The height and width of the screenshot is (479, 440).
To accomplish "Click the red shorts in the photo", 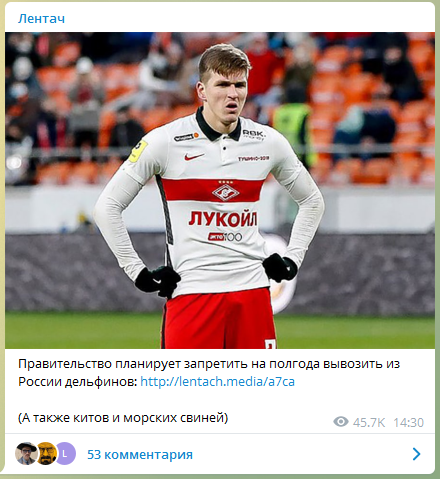I will [219, 320].
